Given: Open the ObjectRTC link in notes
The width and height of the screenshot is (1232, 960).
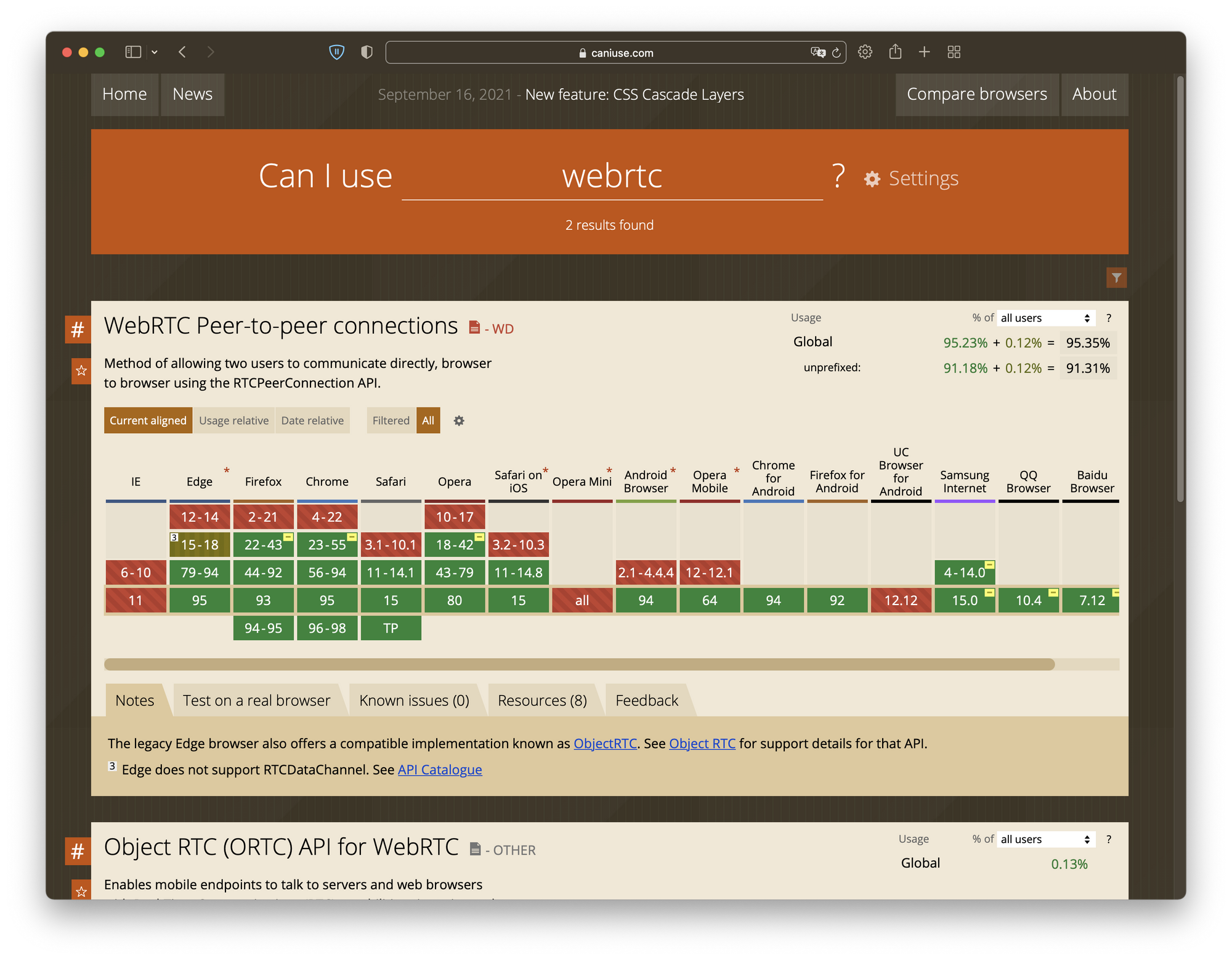Looking at the screenshot, I should click(x=605, y=744).
